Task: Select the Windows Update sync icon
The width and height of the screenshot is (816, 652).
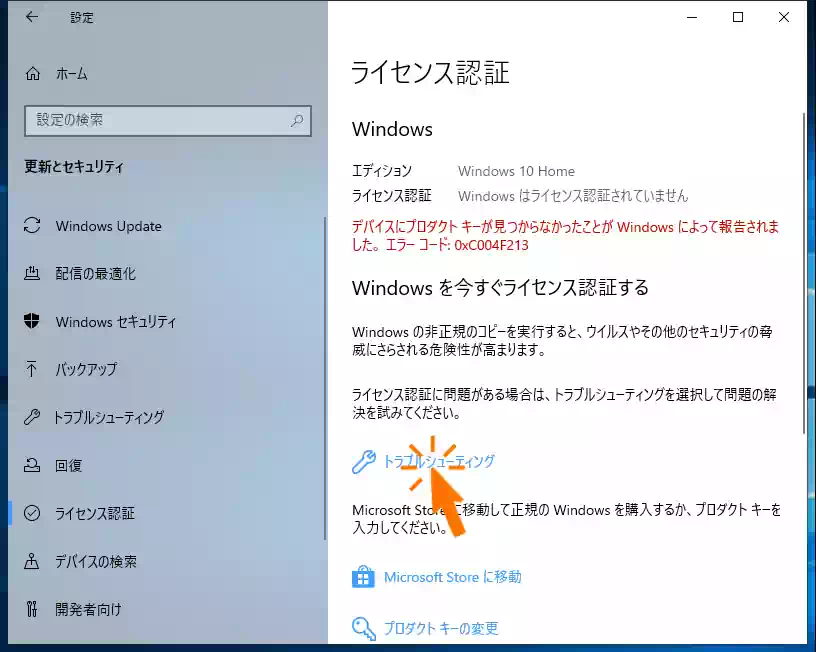Action: click(x=32, y=225)
